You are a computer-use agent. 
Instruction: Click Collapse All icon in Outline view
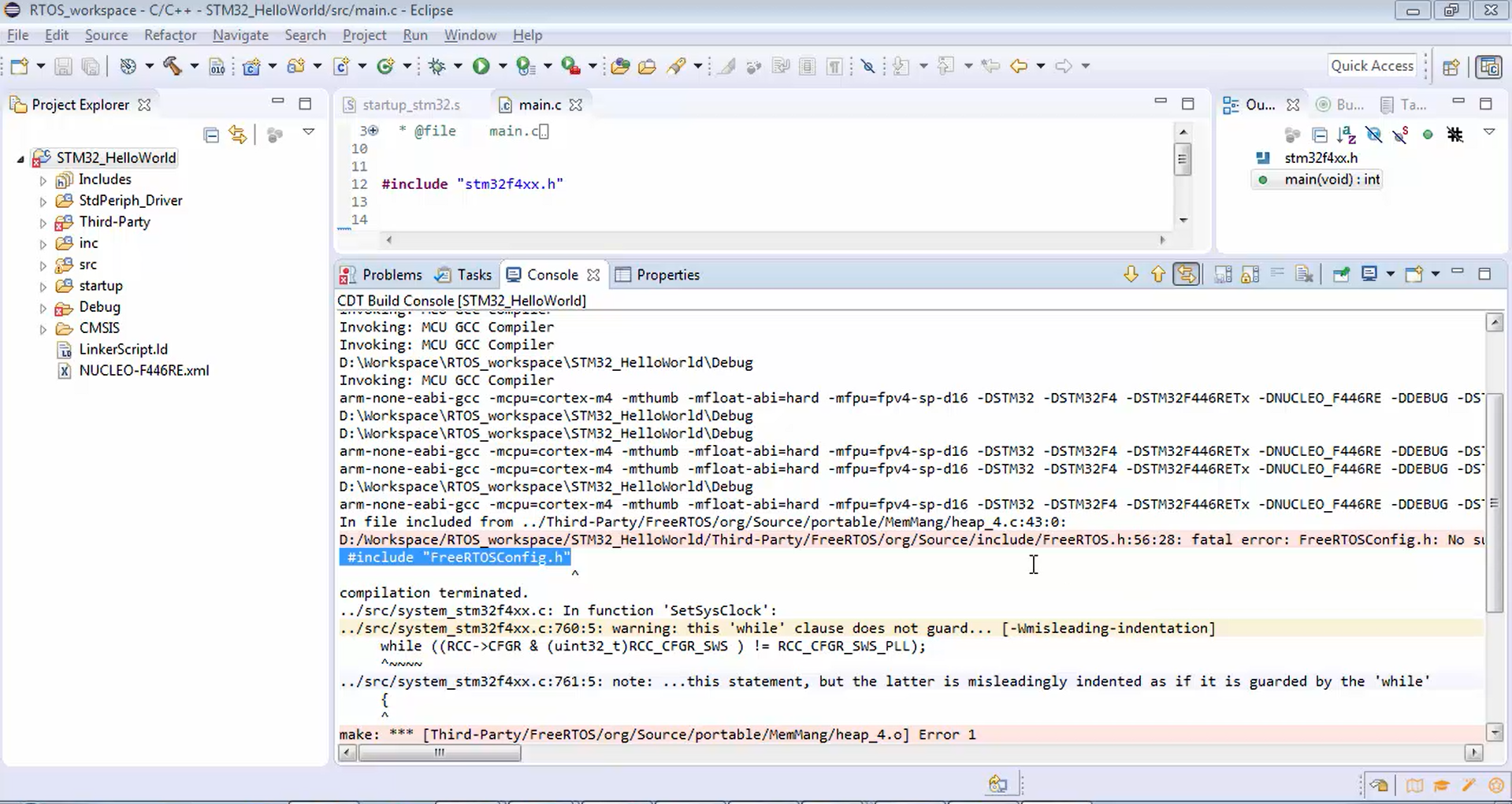coord(1320,135)
